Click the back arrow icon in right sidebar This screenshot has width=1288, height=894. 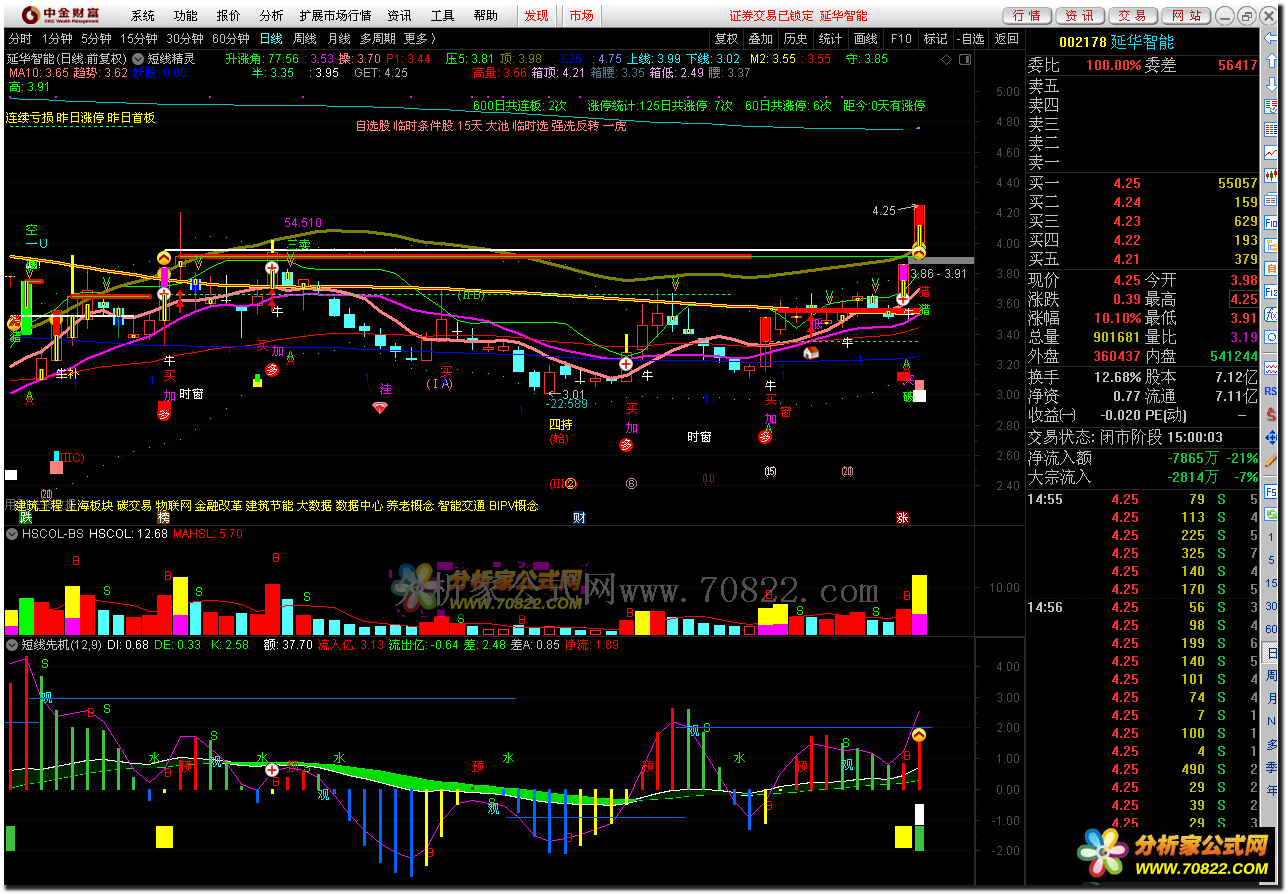(x=1271, y=38)
